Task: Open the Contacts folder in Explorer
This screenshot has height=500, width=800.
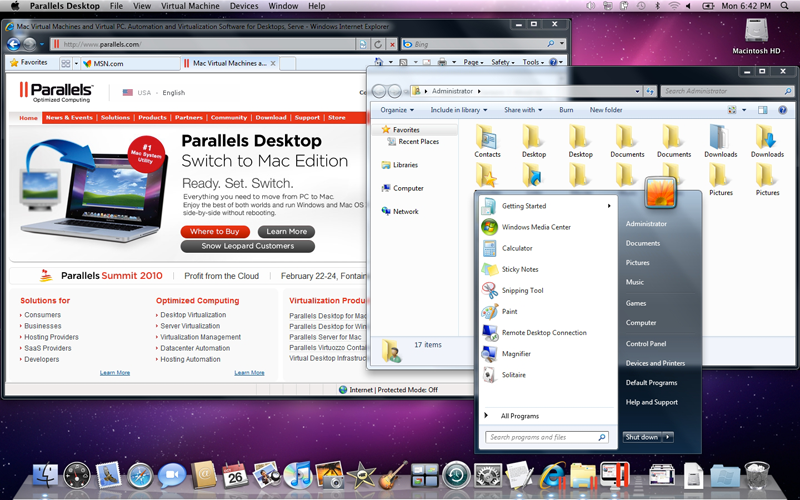Action: (x=487, y=141)
